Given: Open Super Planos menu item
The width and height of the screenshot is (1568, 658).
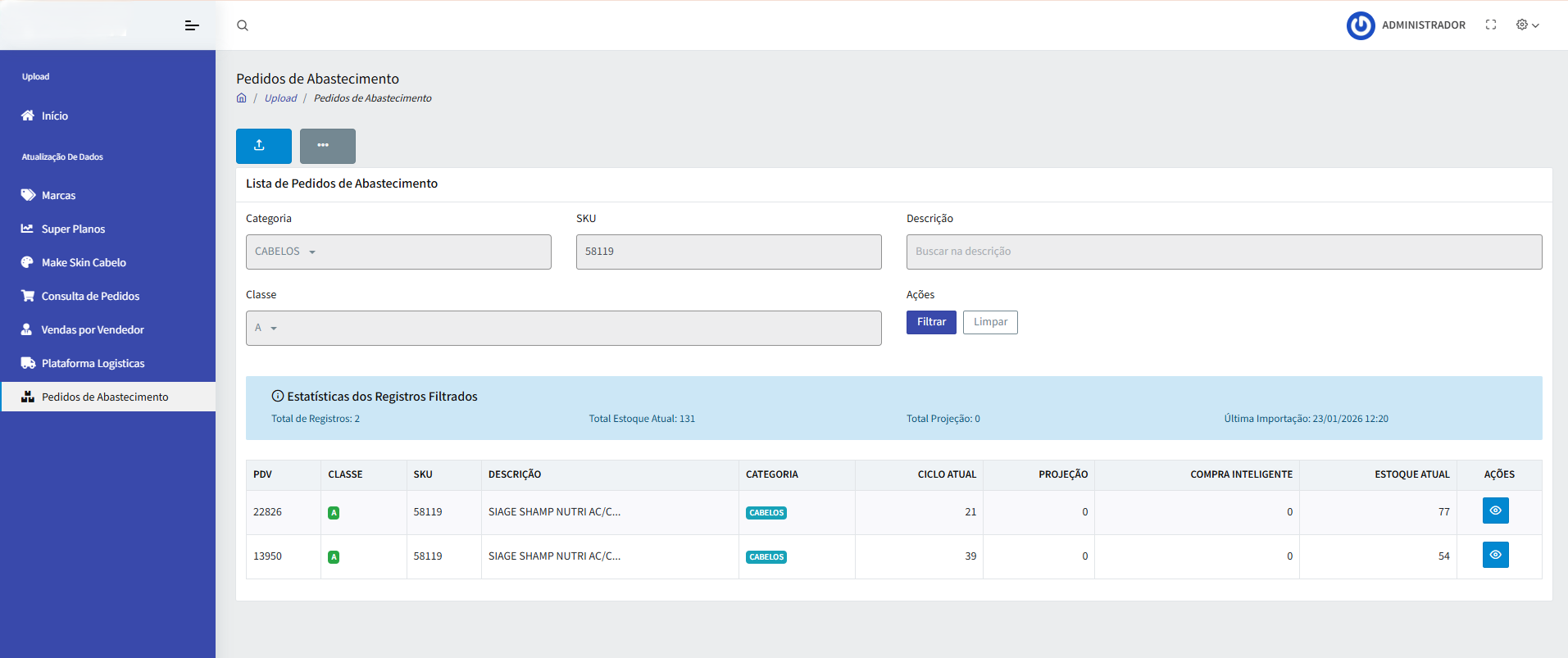Looking at the screenshot, I should point(73,229).
